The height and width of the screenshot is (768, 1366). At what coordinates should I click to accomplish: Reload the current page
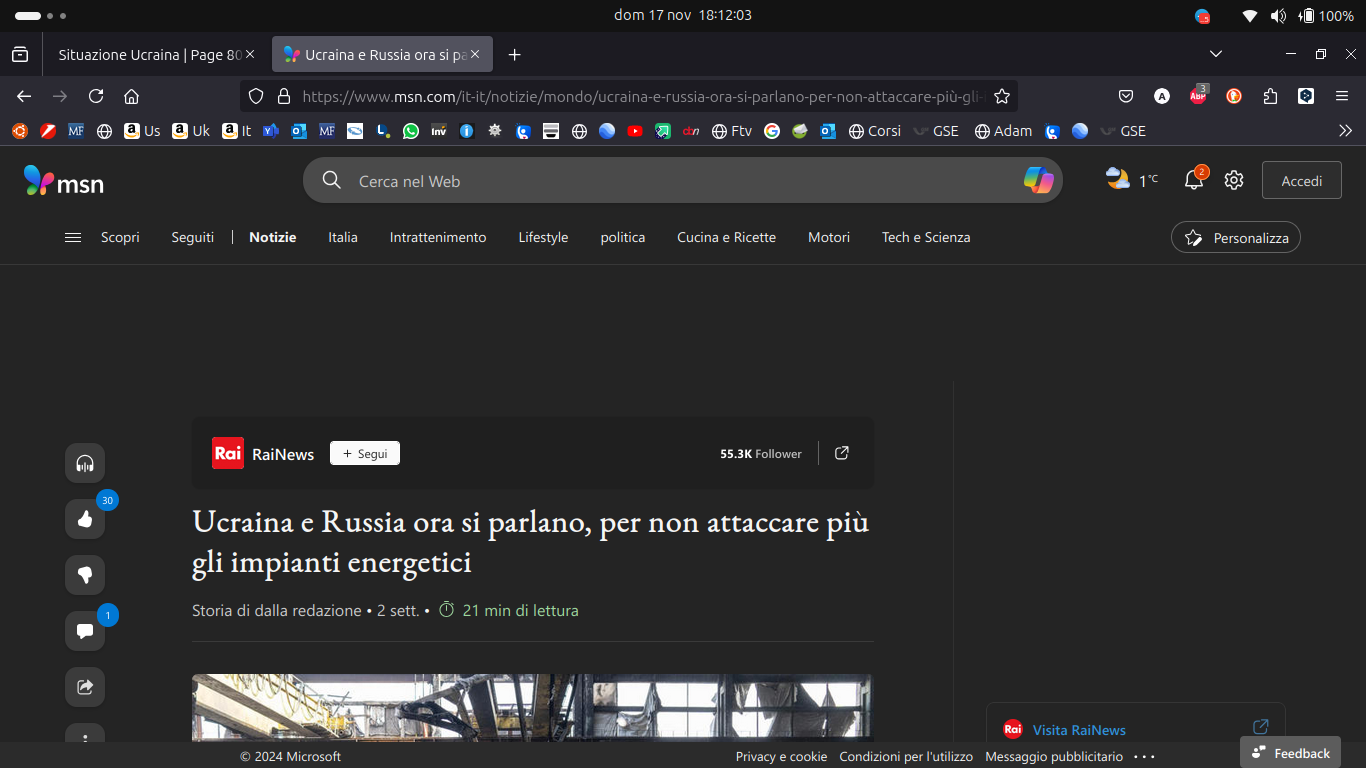96,96
